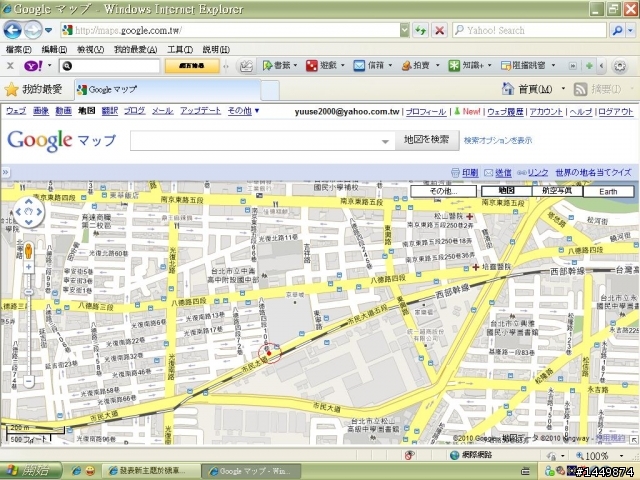This screenshot has width=640, height=480.
Task: Zoom out with the minus button
Action: (29, 381)
